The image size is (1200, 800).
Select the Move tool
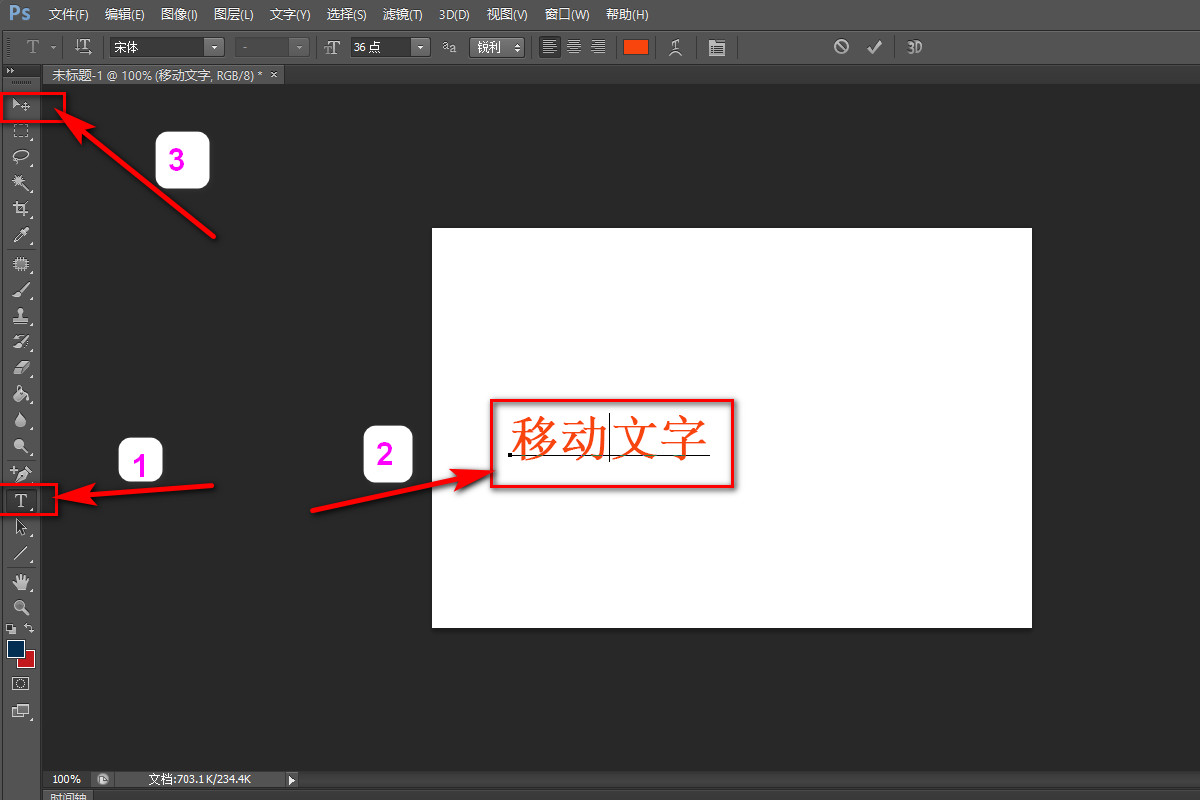(x=22, y=105)
